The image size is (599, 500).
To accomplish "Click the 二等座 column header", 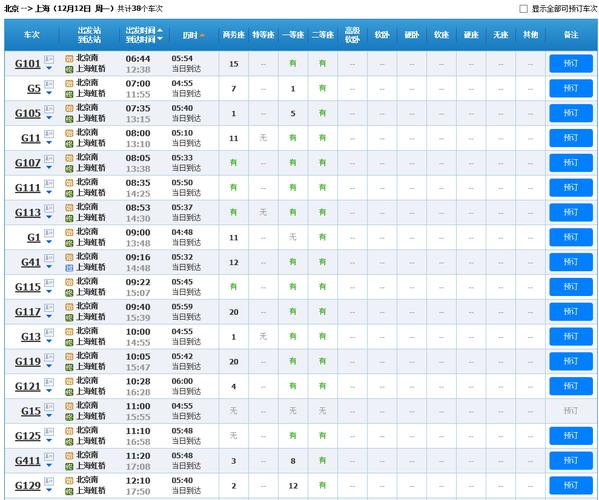I will 323,35.
